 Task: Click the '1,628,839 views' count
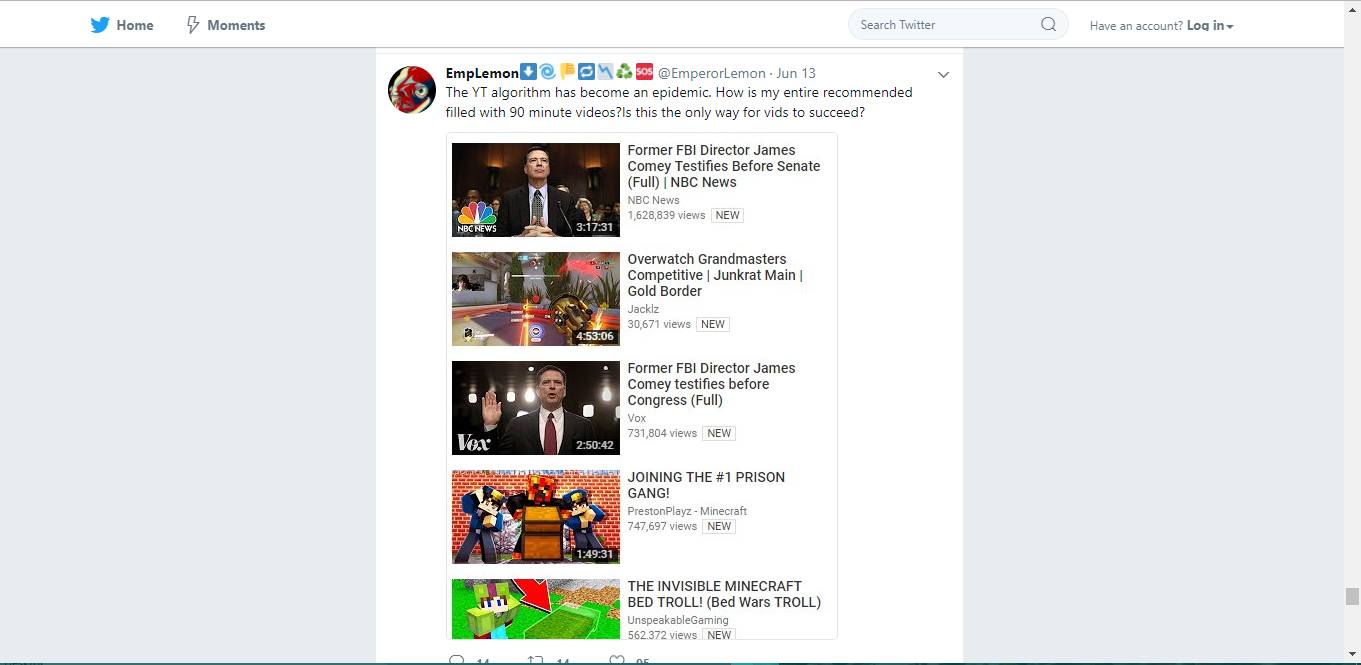666,215
